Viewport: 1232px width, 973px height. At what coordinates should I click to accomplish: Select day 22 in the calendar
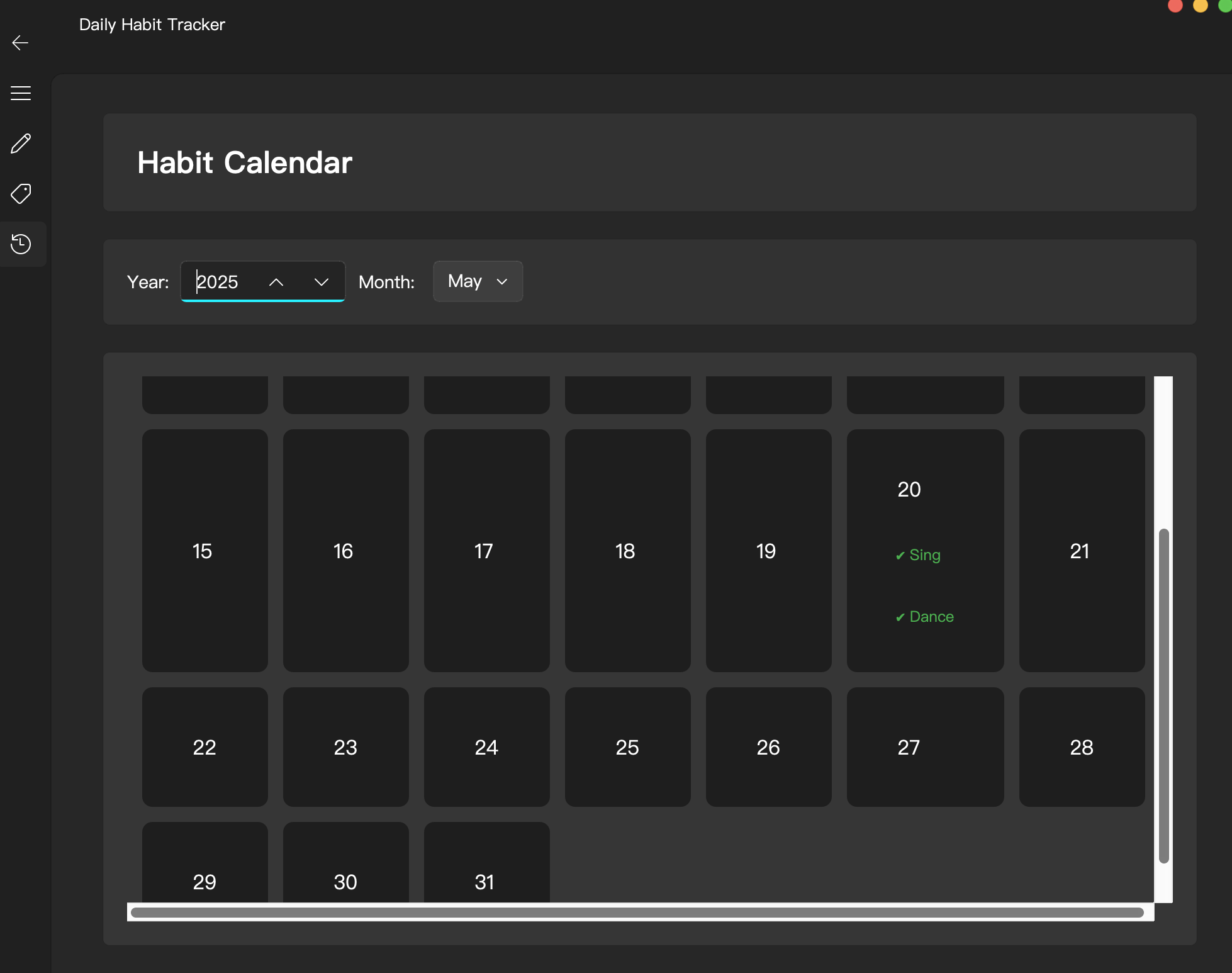point(204,747)
